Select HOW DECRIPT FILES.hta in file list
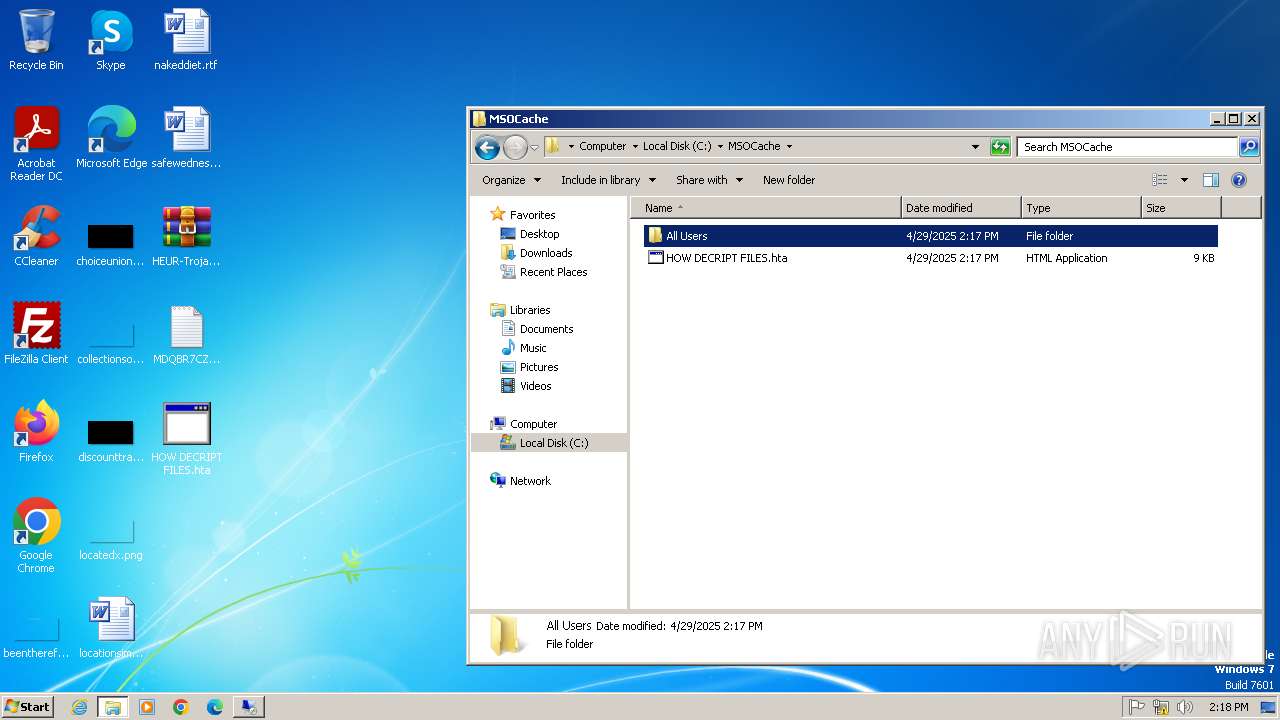 (931, 258)
